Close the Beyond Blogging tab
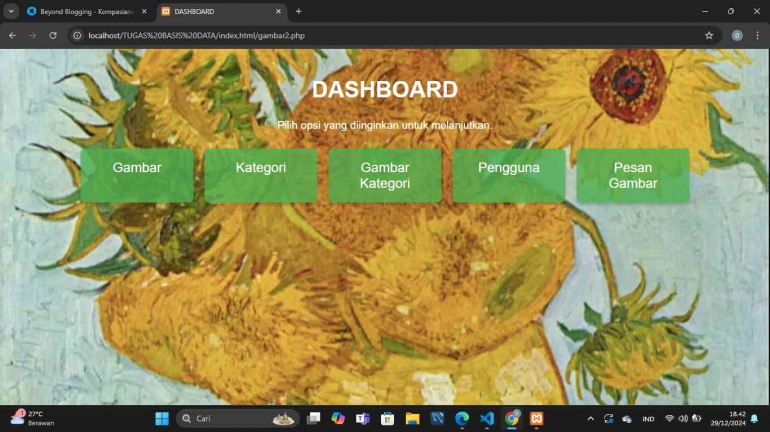Image resolution: width=770 pixels, height=432 pixels. (x=144, y=11)
